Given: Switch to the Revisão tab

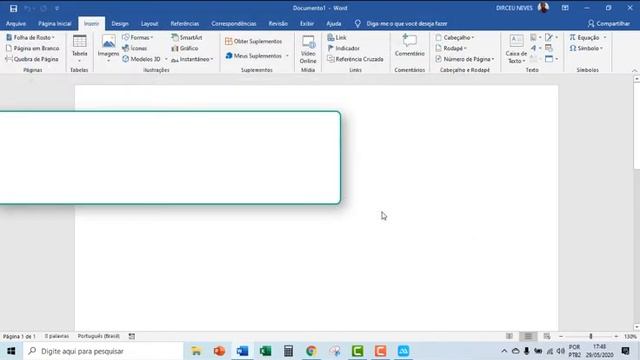Looking at the screenshot, I should [x=278, y=24].
